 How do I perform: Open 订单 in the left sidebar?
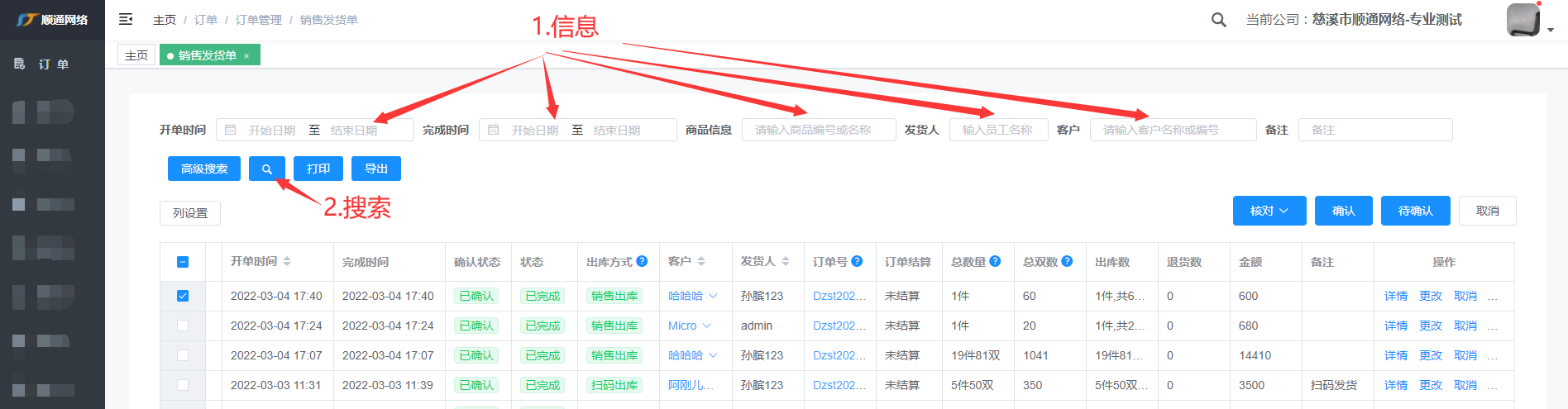pos(53,64)
